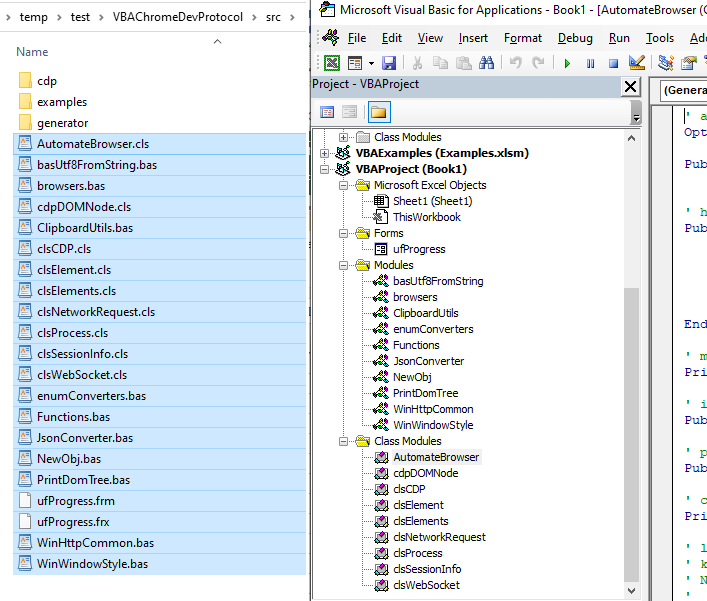Open the Debug menu
The image size is (707, 601).
coord(575,38)
